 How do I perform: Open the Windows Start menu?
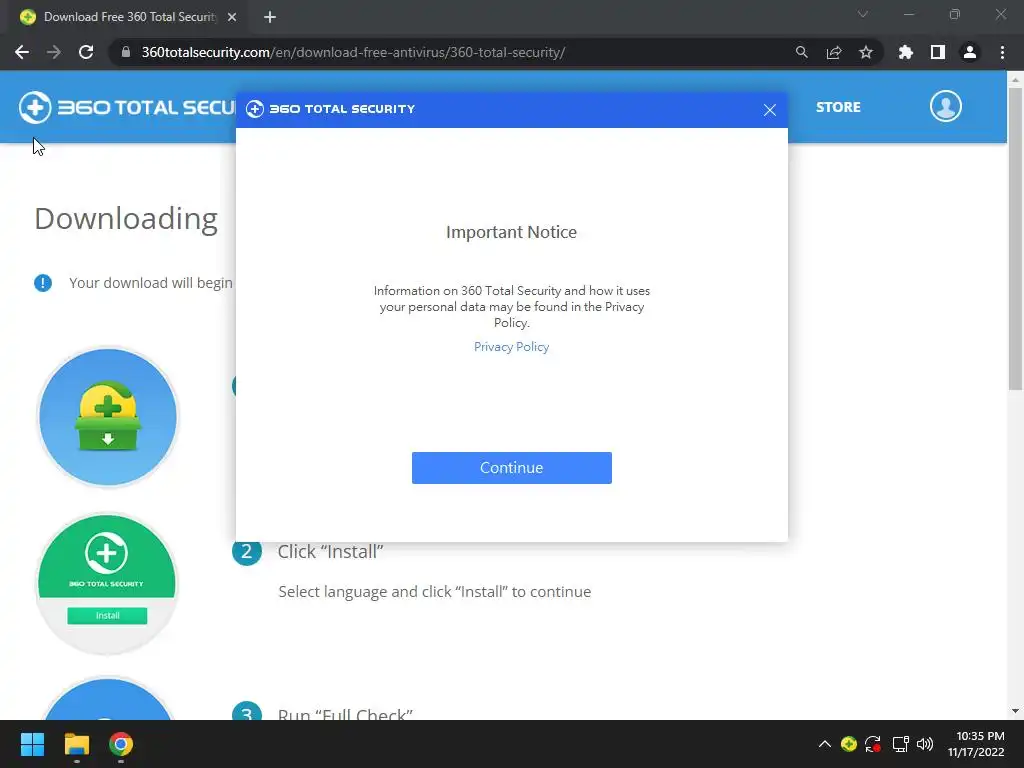coord(32,744)
